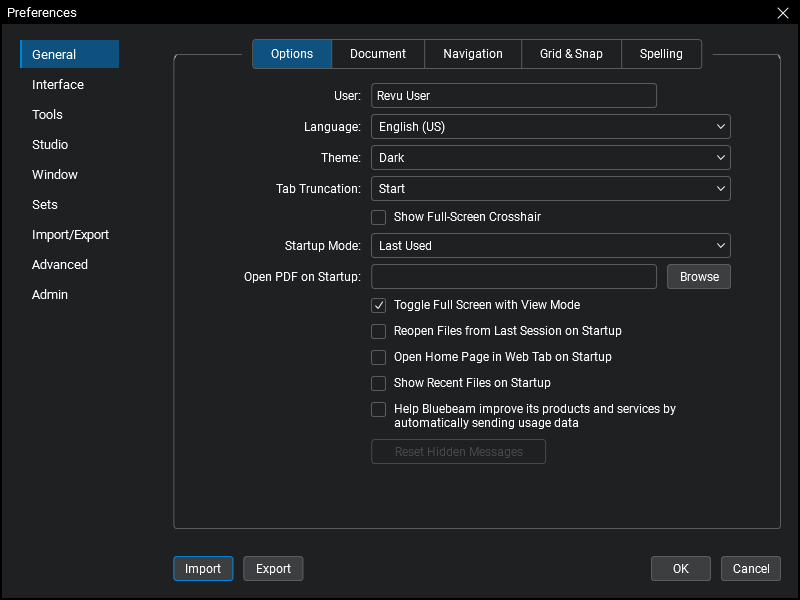Go to Studio preferences section

(50, 145)
